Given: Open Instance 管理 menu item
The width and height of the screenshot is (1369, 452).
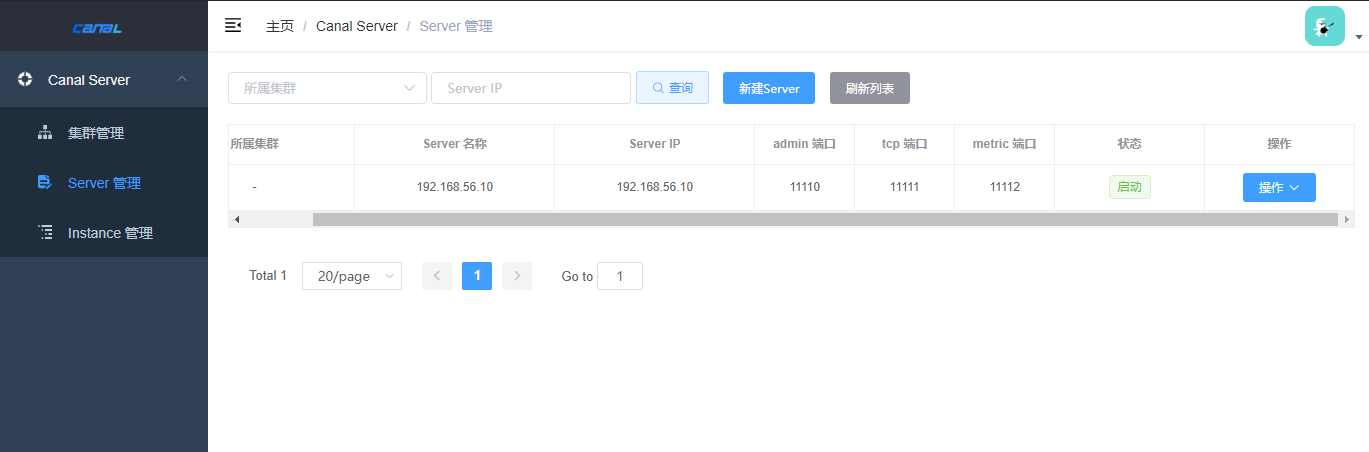Looking at the screenshot, I should pyautogui.click(x=104, y=233).
